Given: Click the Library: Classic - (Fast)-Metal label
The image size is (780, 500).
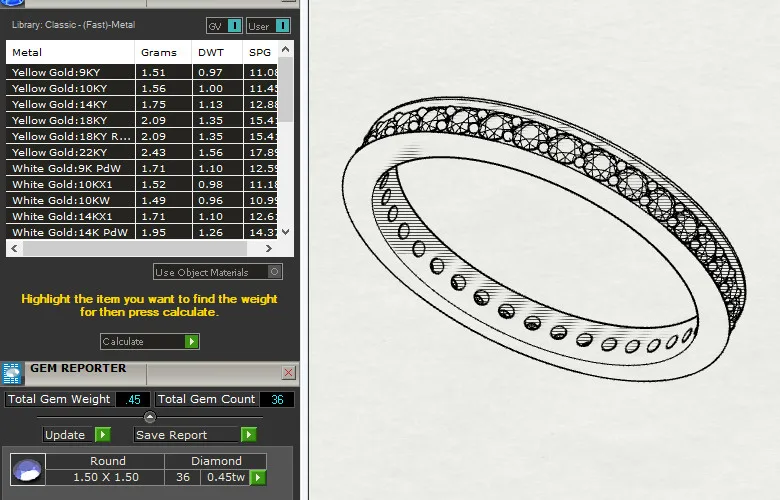Looking at the screenshot, I should click(74, 25).
